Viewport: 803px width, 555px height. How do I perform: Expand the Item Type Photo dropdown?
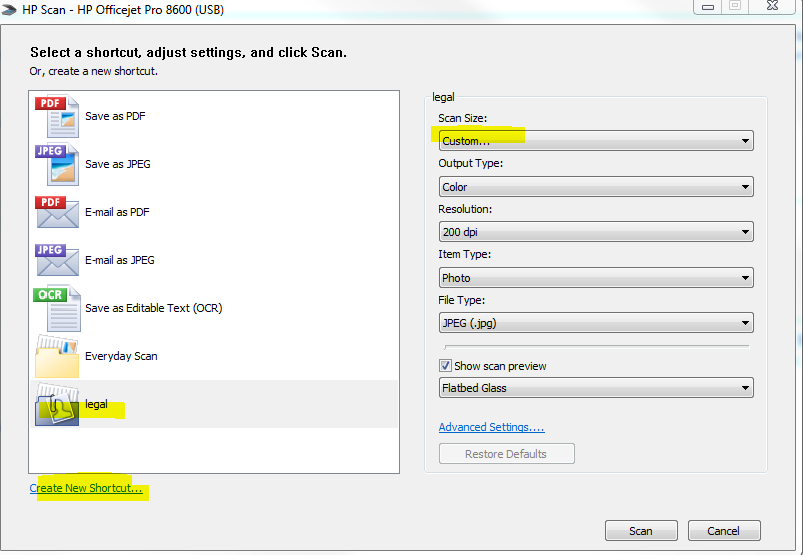pyautogui.click(x=596, y=278)
